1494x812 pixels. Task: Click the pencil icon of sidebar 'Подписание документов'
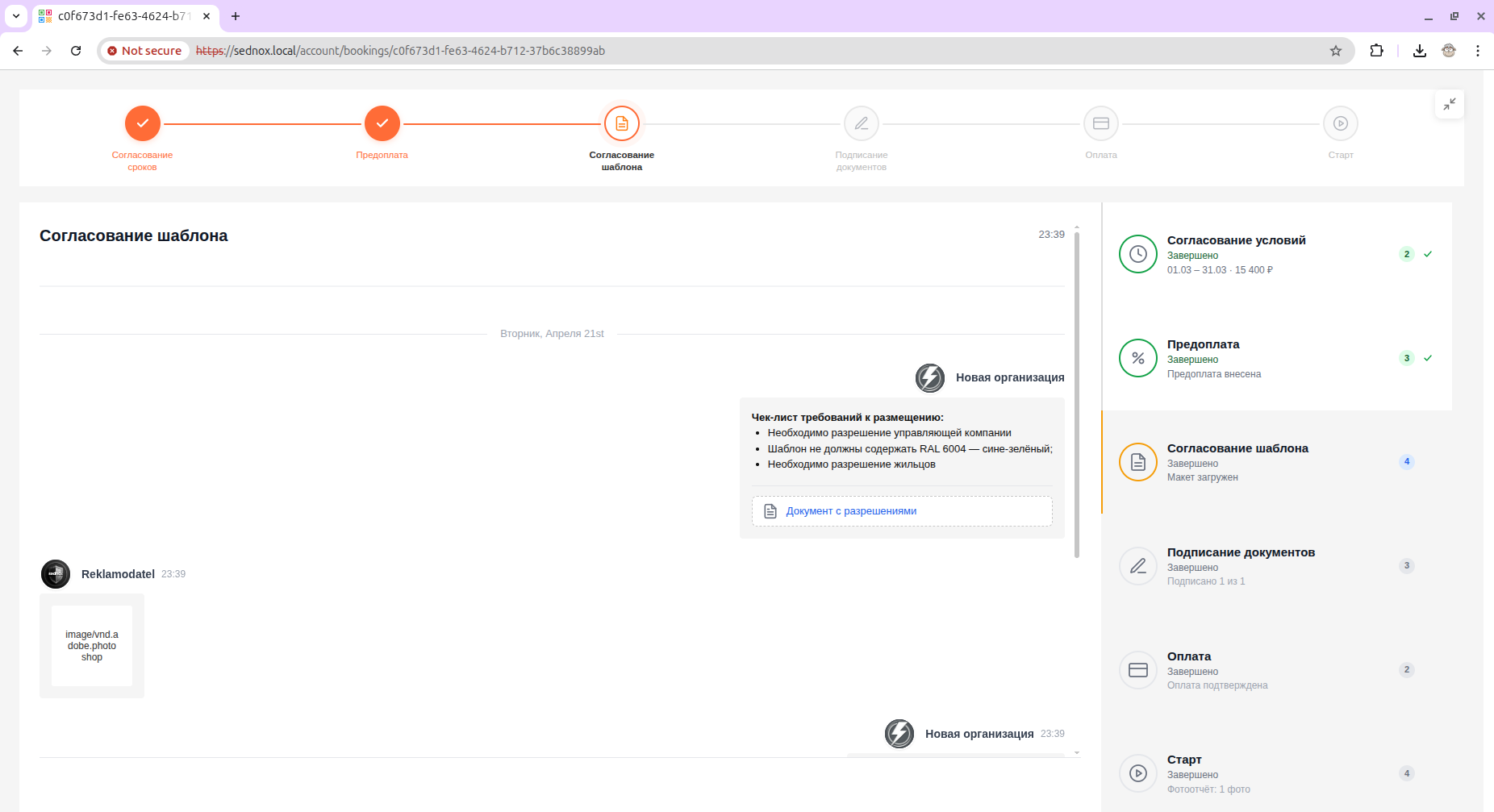1138,566
